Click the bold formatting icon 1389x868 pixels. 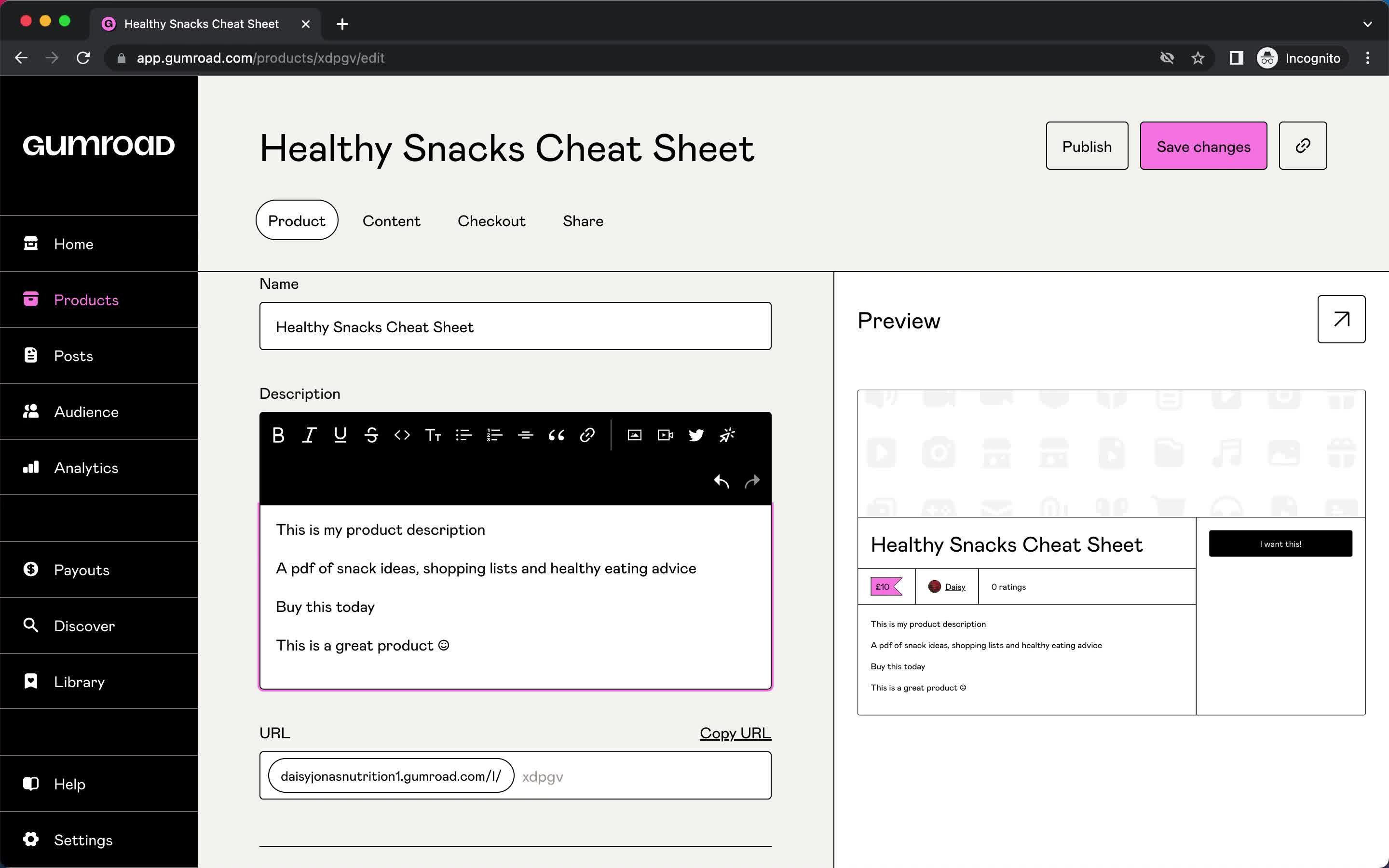click(x=279, y=435)
